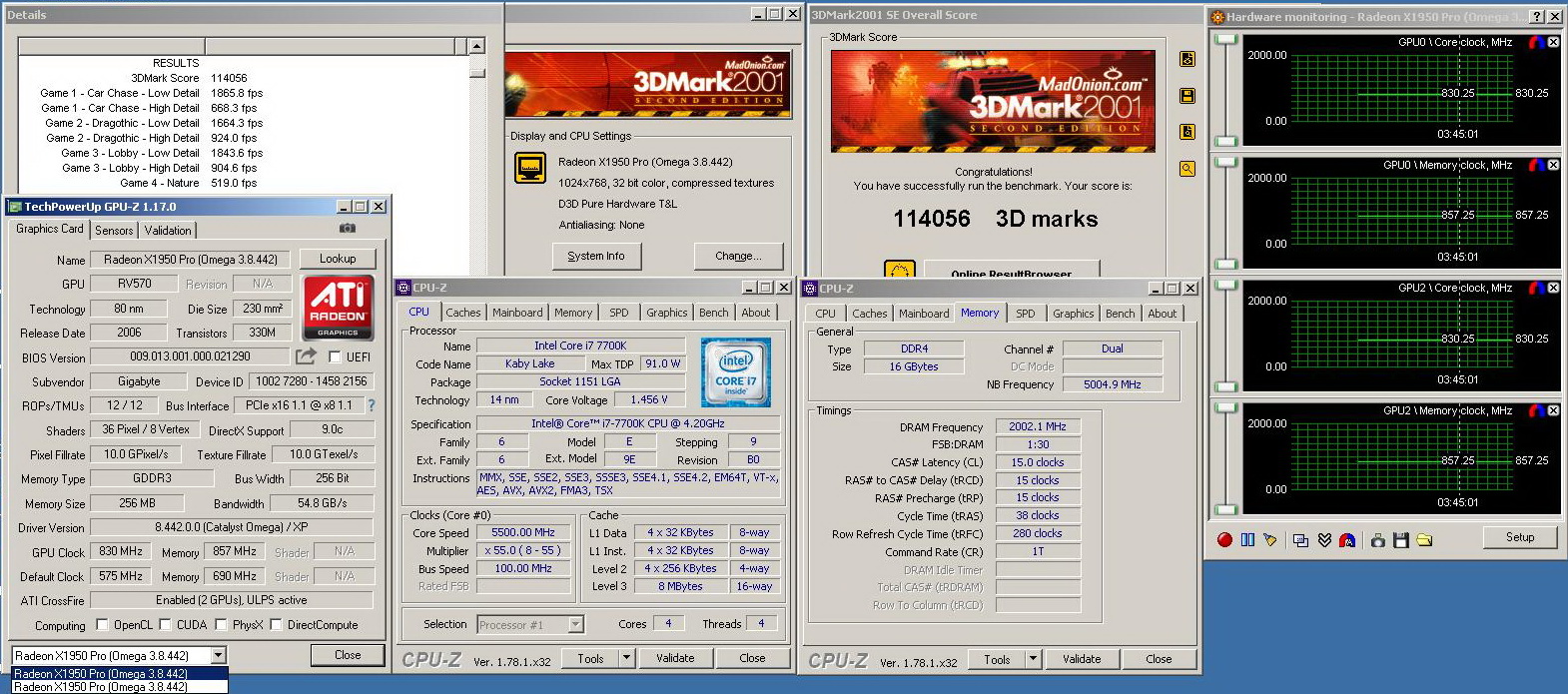Click the floppy save icon beside 3DMark score

point(1187,96)
